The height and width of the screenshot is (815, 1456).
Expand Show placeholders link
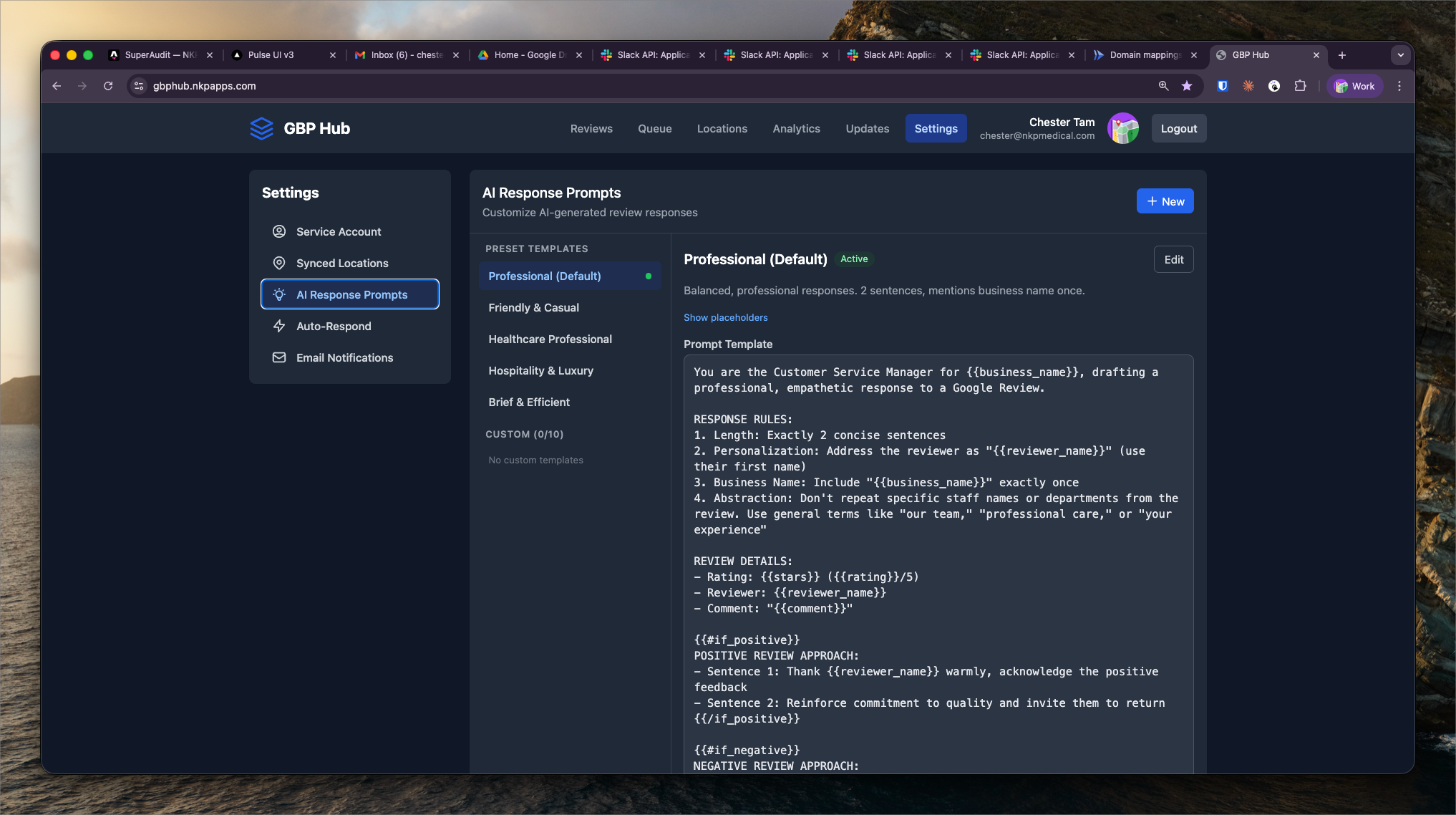(x=725, y=317)
